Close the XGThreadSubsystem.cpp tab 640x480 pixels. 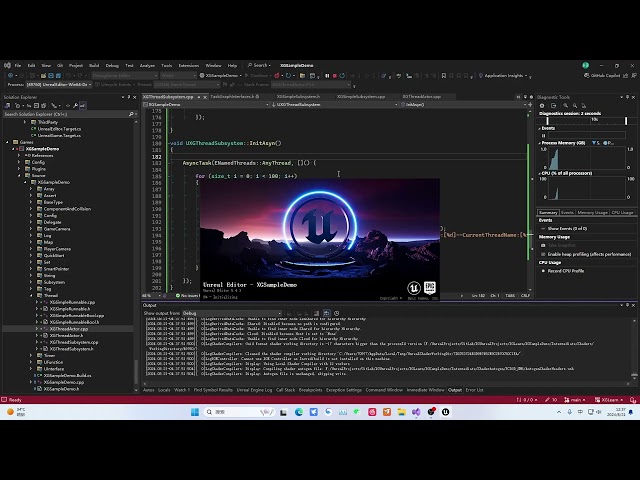(205, 97)
